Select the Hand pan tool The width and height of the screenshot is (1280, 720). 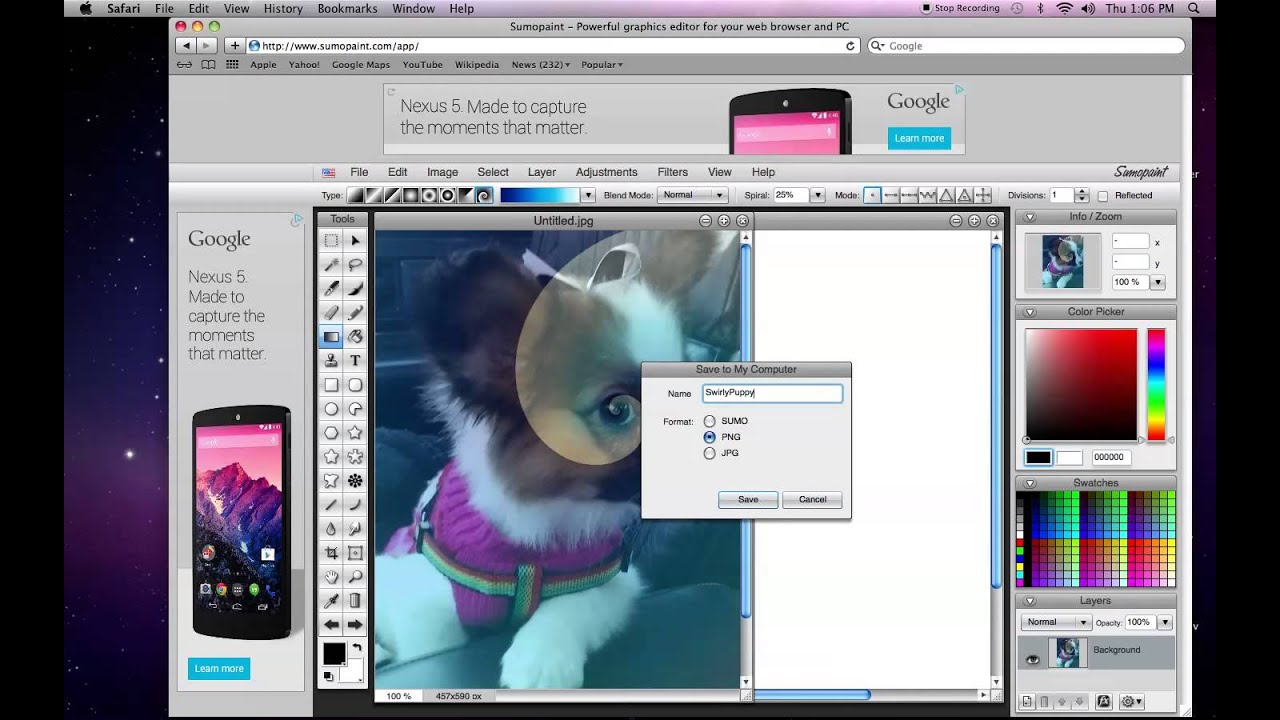coord(331,576)
